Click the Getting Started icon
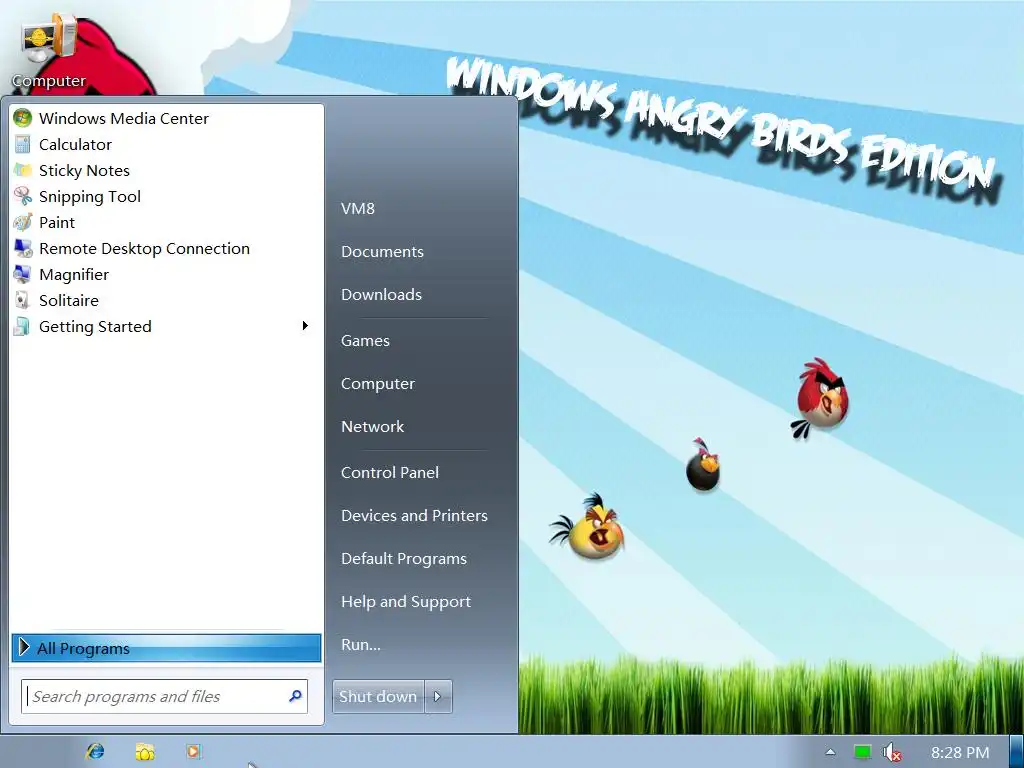 coord(22,327)
